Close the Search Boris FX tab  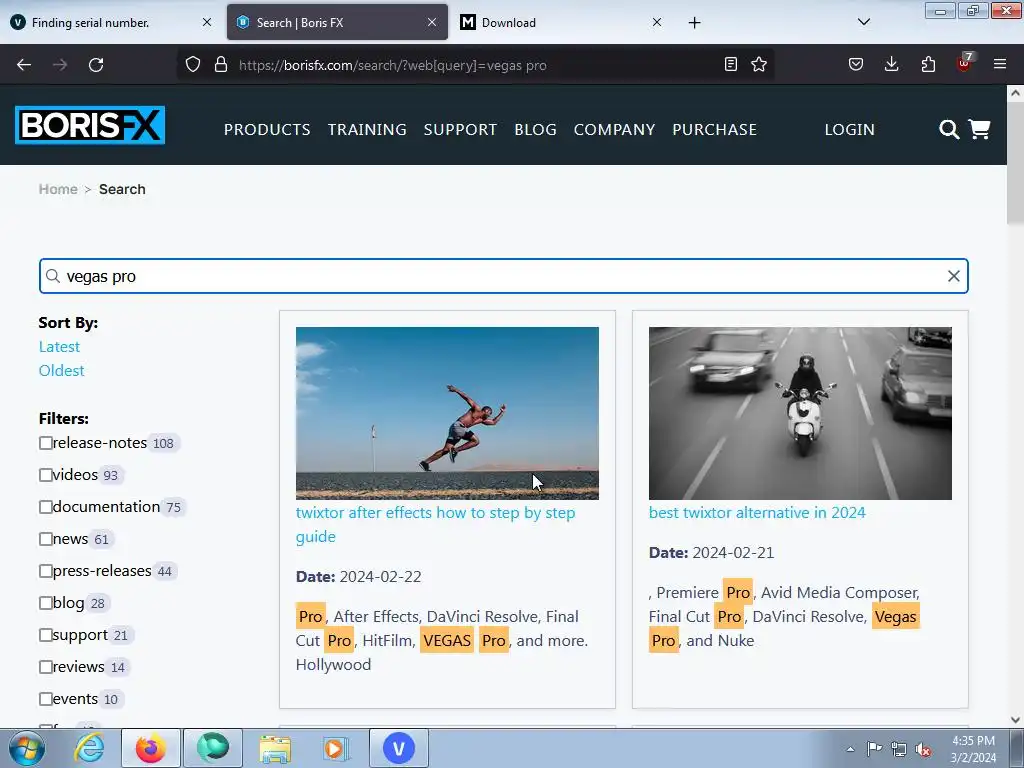(x=432, y=22)
